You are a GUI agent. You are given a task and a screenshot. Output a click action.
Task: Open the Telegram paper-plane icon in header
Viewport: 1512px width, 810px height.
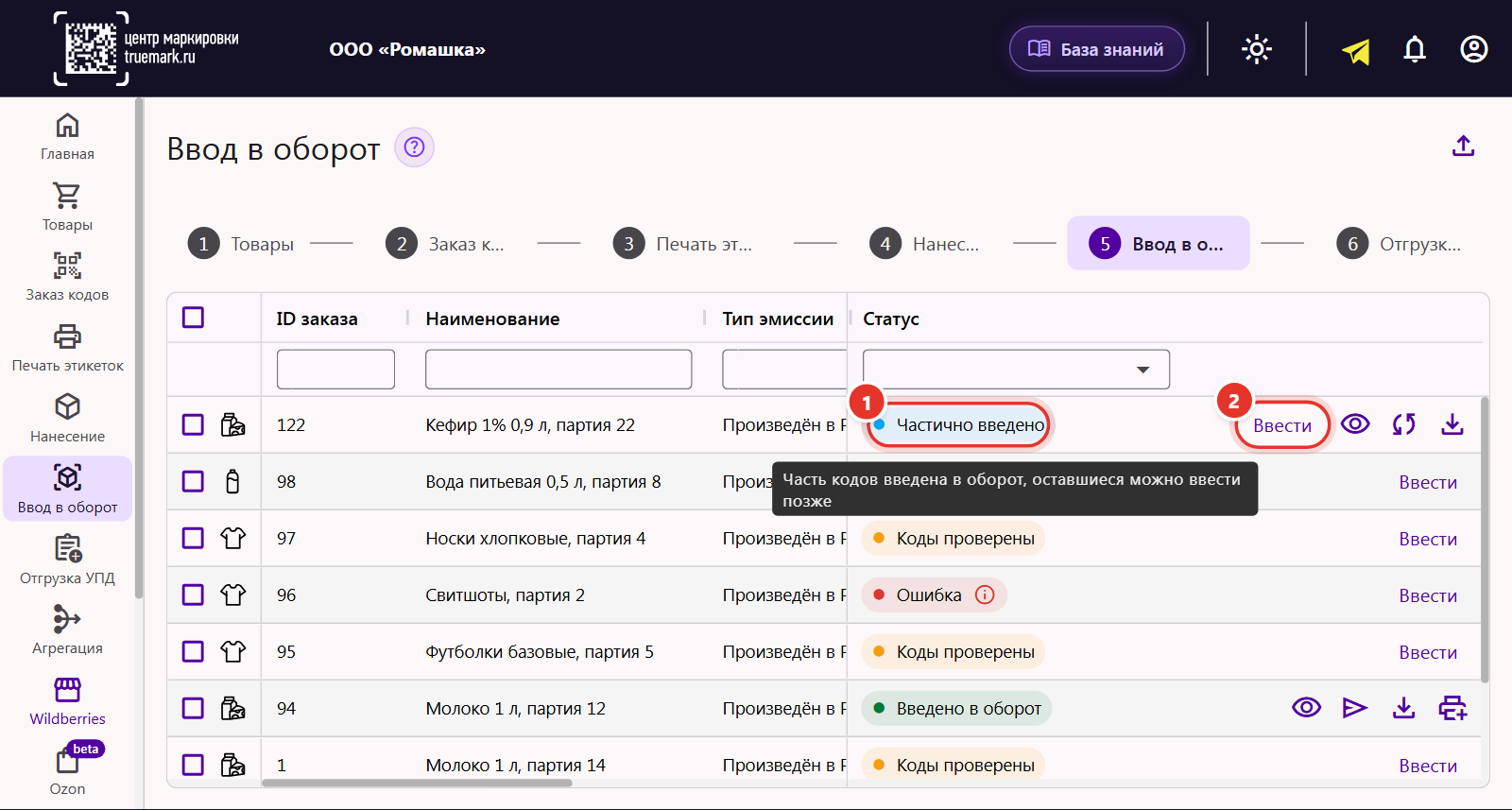[1356, 51]
